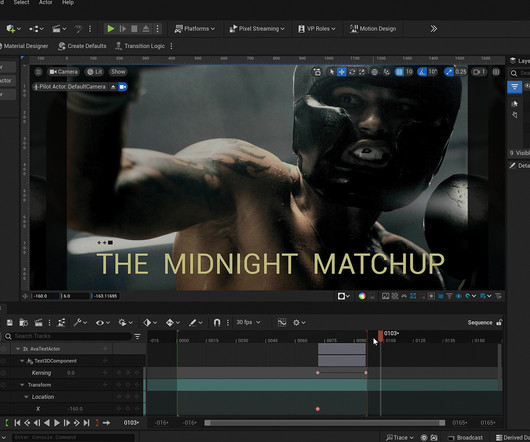Click the surface snapping icon in viewport
The image size is (530, 442).
(386, 72)
